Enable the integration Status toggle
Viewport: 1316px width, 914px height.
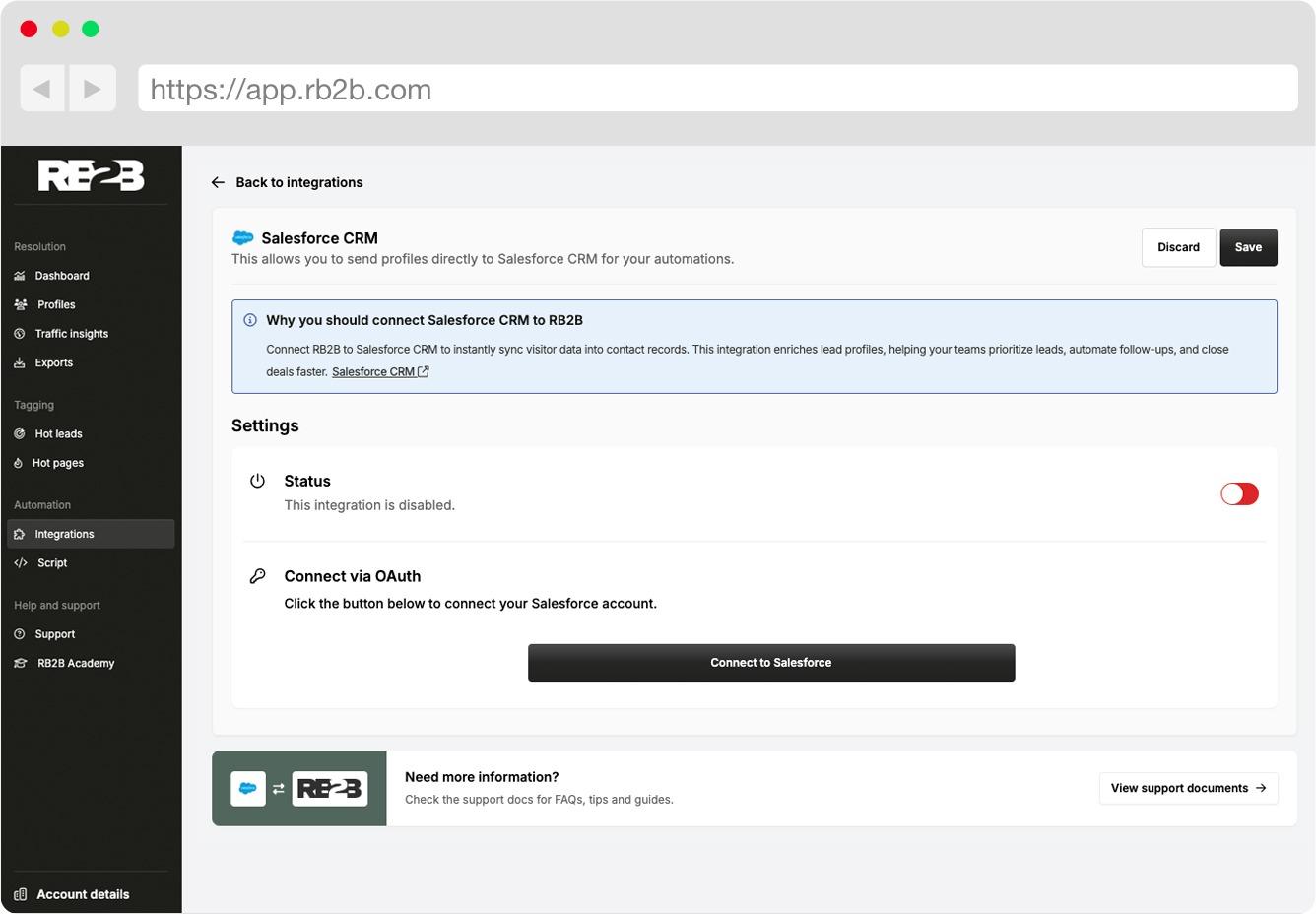pyautogui.click(x=1239, y=493)
